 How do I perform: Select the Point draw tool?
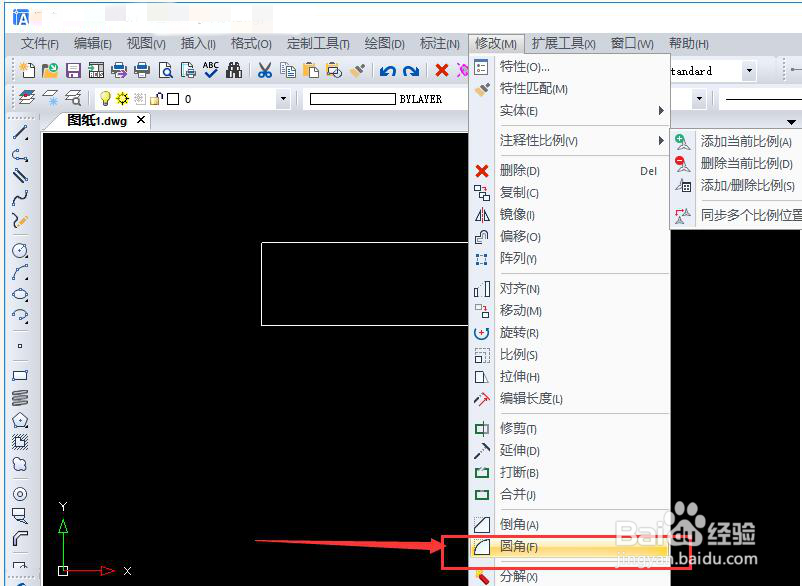point(20,346)
